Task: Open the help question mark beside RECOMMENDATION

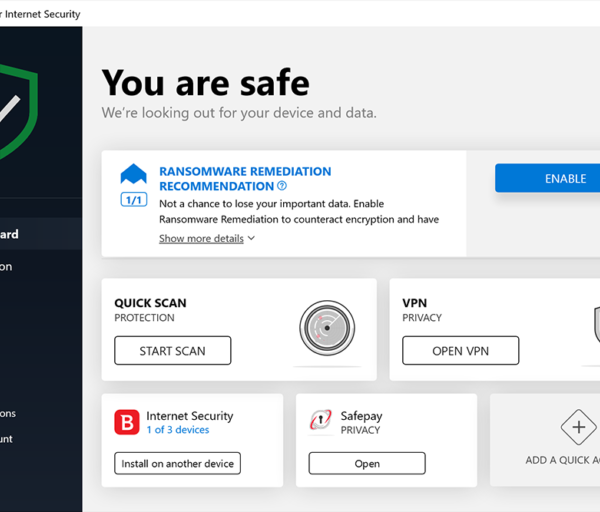Action: click(x=282, y=186)
